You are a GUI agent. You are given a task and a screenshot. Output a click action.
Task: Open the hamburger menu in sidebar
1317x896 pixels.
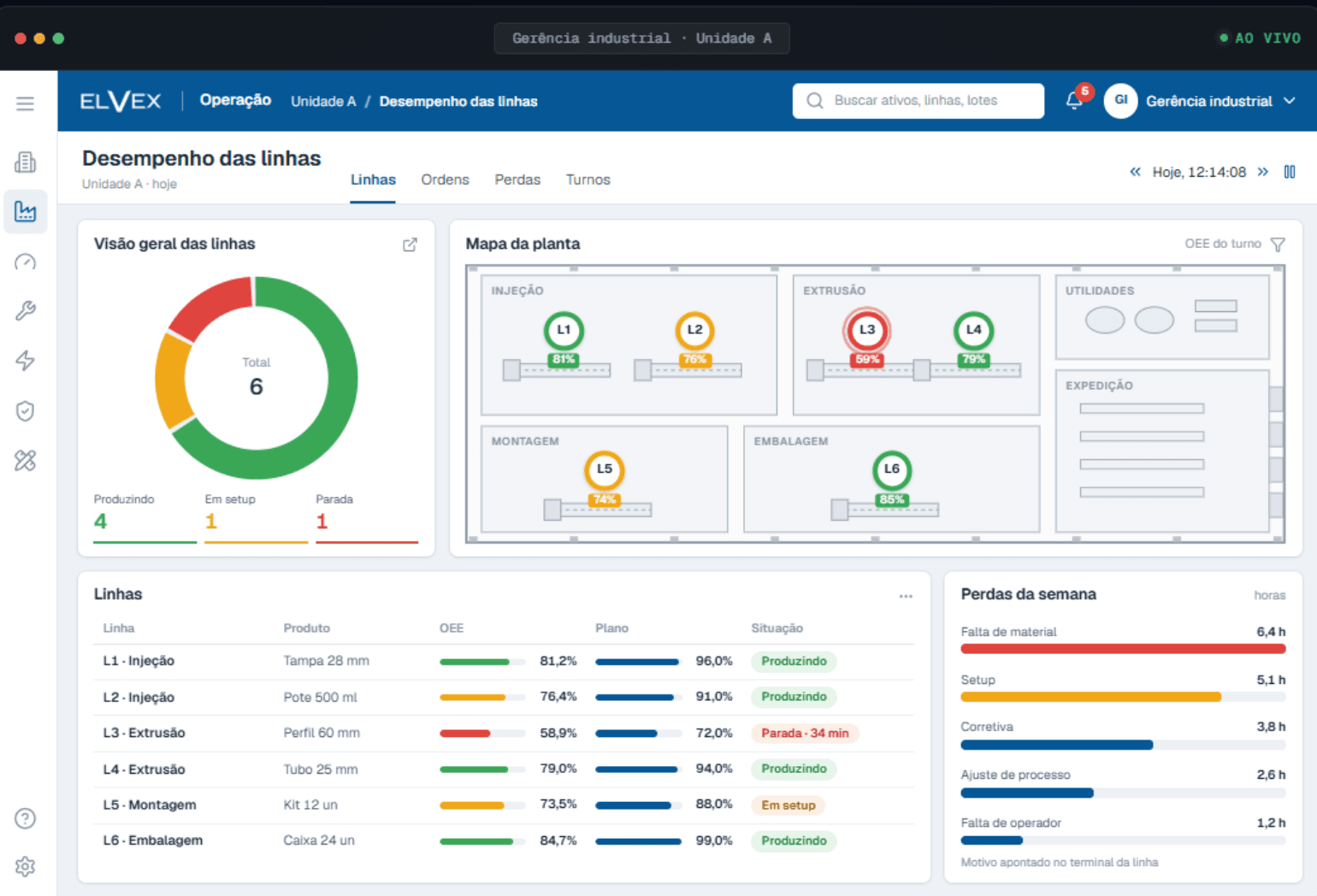[25, 103]
